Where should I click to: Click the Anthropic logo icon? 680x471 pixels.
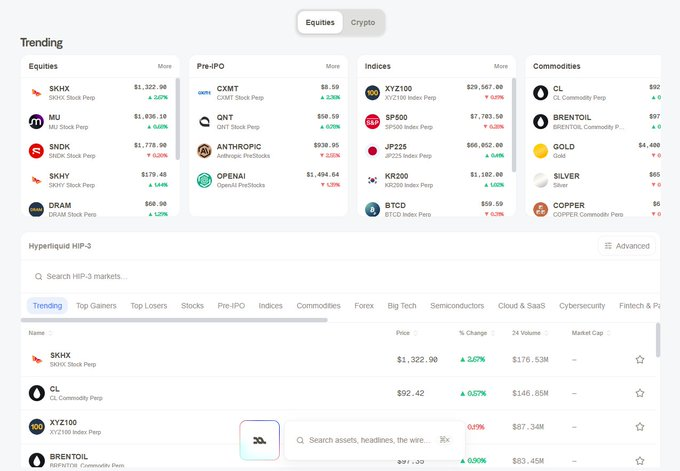click(204, 151)
